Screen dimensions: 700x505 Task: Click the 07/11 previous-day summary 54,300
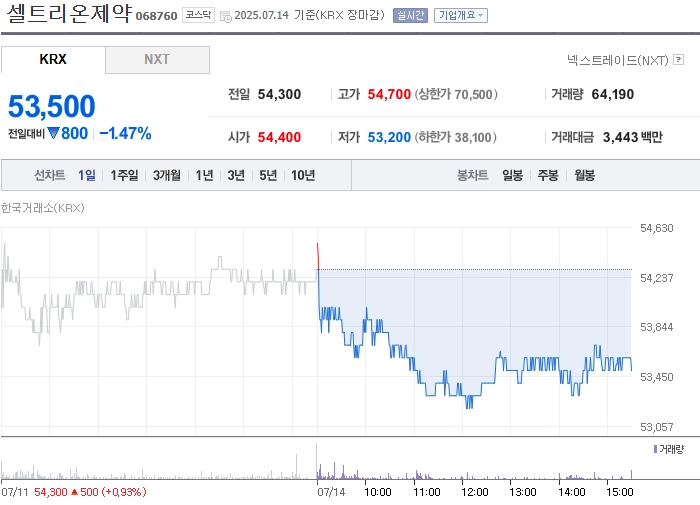coord(50,492)
